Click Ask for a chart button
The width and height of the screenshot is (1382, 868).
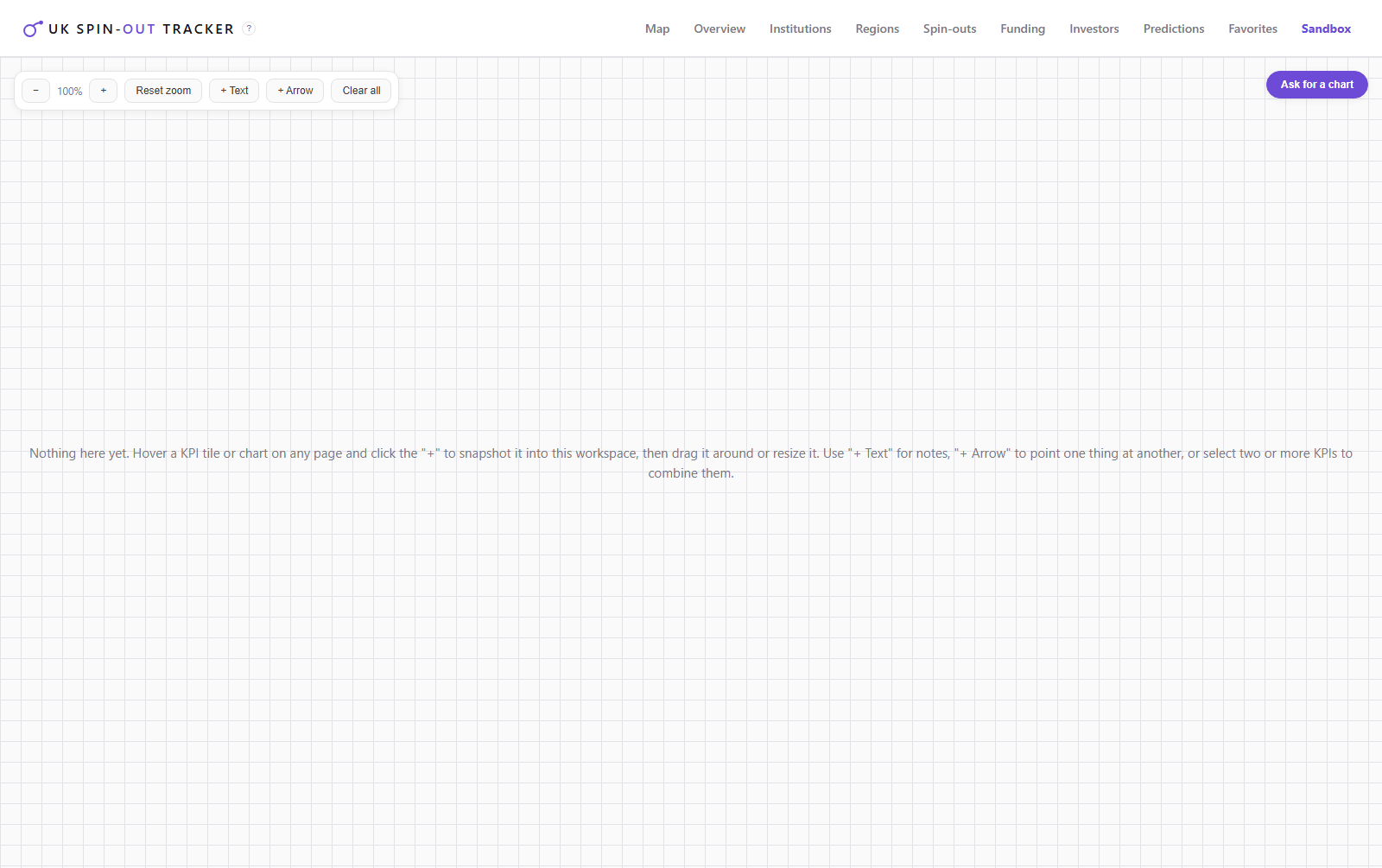pyautogui.click(x=1316, y=85)
